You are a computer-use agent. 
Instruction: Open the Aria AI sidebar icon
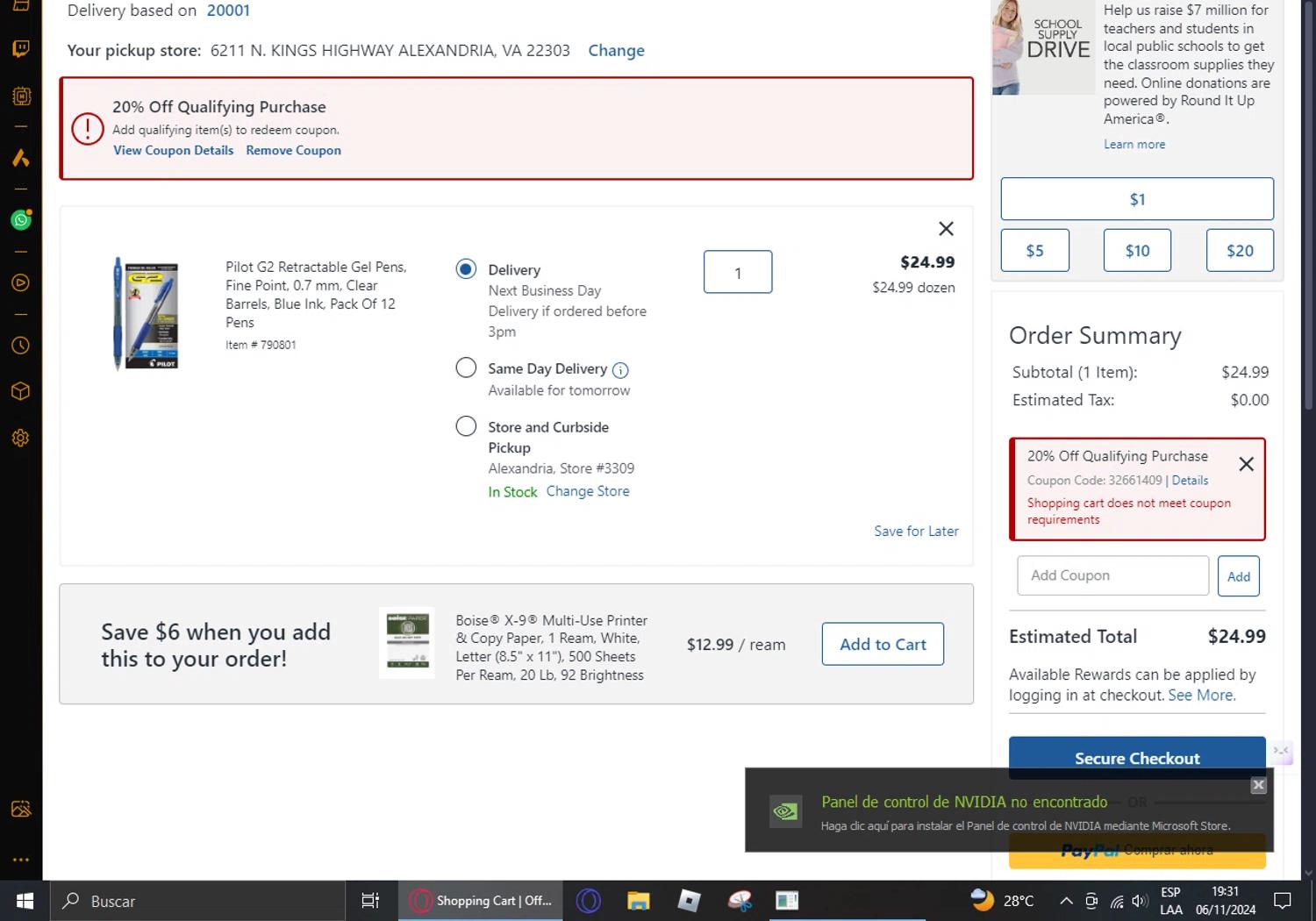pos(21,158)
